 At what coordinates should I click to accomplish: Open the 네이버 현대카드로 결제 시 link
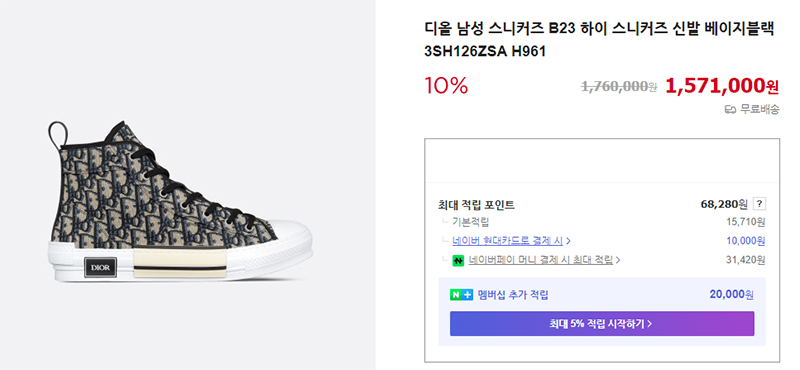pyautogui.click(x=508, y=240)
